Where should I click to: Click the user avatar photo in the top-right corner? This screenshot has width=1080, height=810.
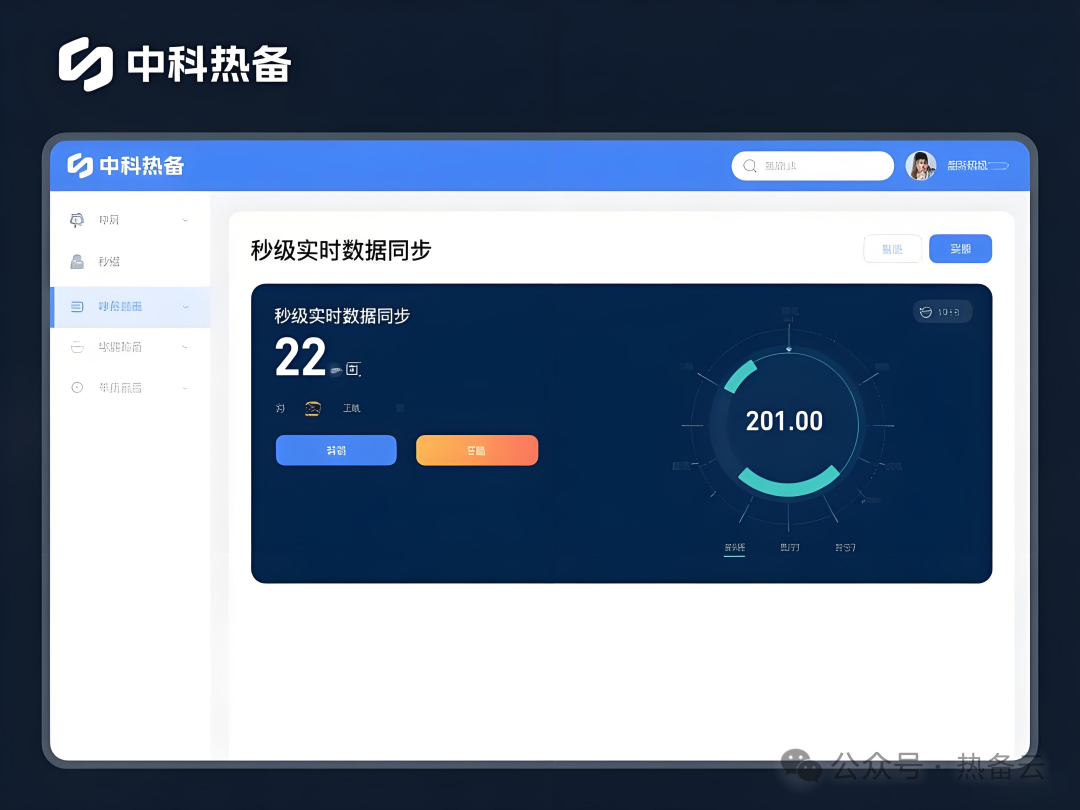point(921,165)
